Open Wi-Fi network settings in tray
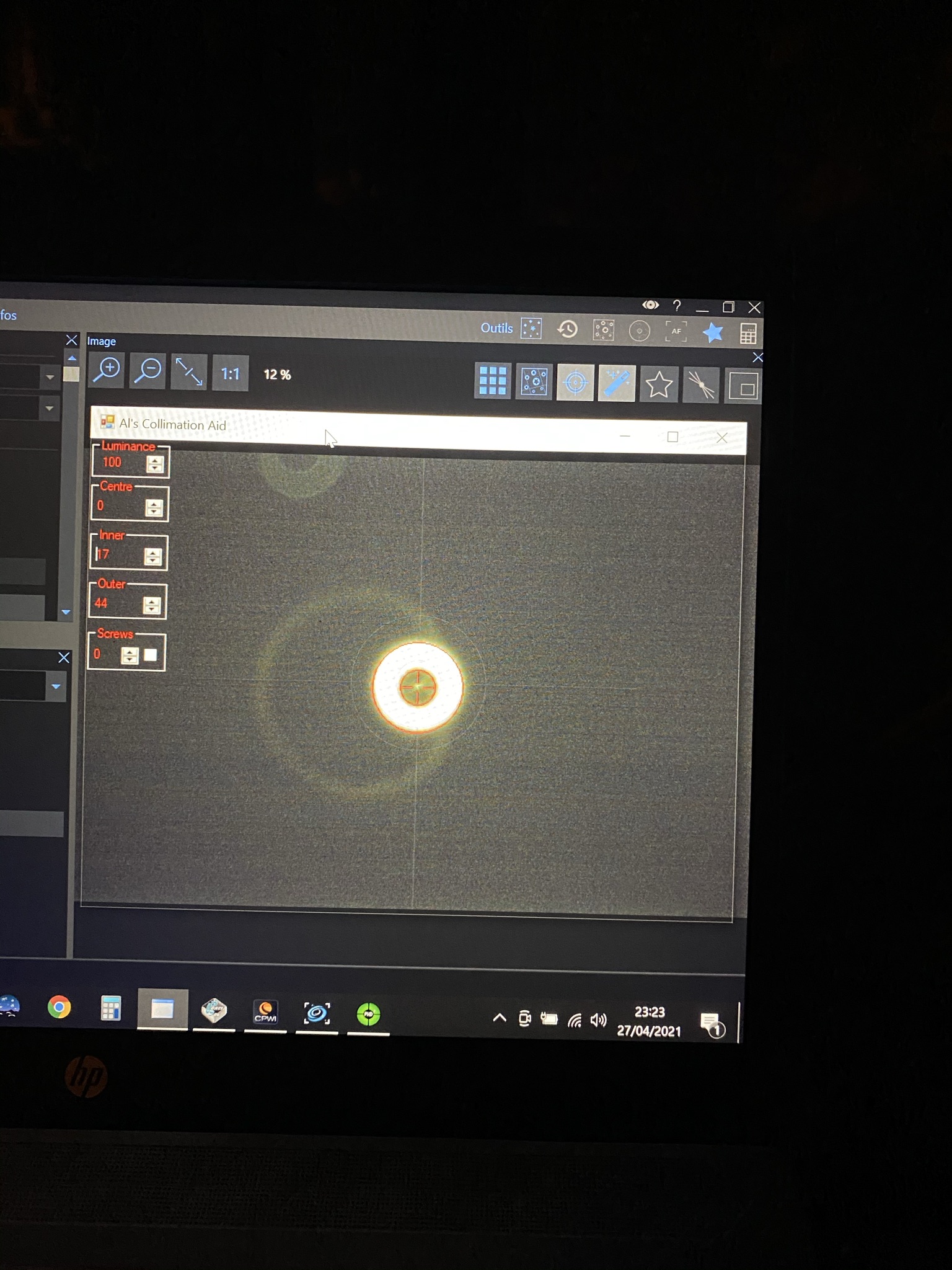Image resolution: width=952 pixels, height=1270 pixels. 575,1019
